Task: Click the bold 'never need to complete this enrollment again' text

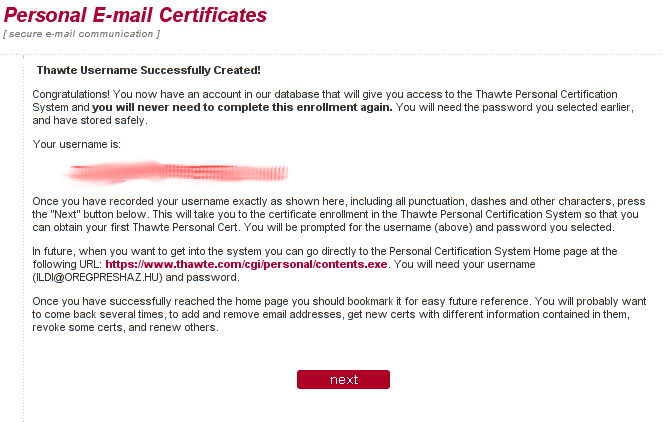Action: coord(242,107)
